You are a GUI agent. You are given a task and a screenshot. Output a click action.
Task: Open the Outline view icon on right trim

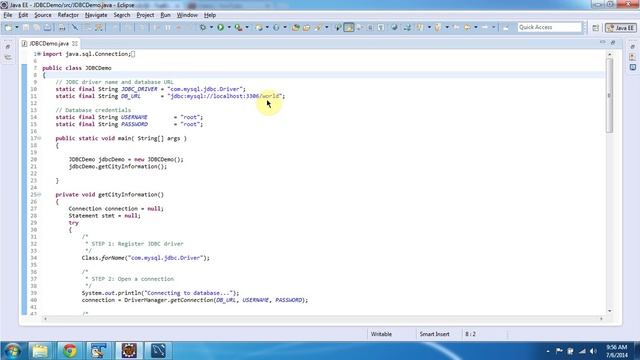(x=633, y=67)
